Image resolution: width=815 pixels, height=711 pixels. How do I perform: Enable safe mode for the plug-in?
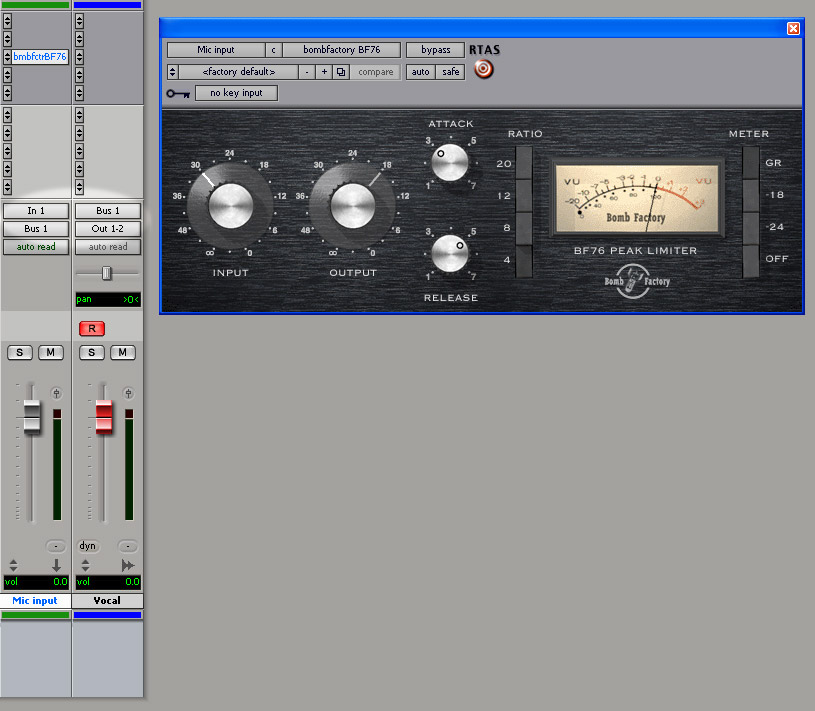[x=450, y=71]
